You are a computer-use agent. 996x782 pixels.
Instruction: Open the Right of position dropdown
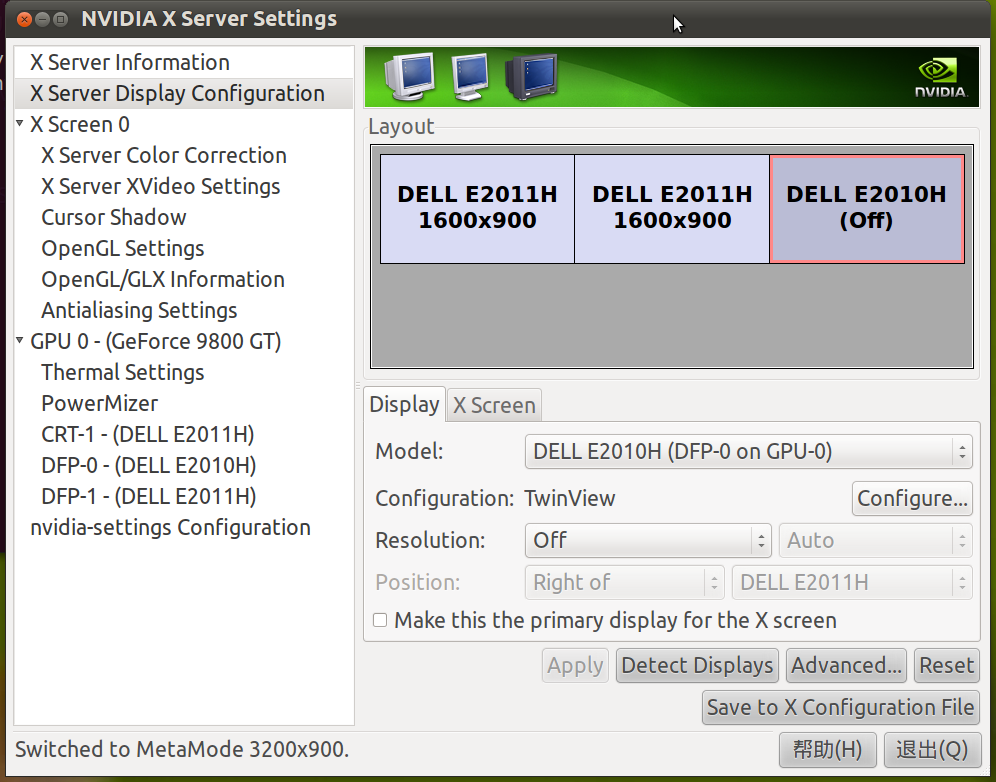tap(624, 583)
